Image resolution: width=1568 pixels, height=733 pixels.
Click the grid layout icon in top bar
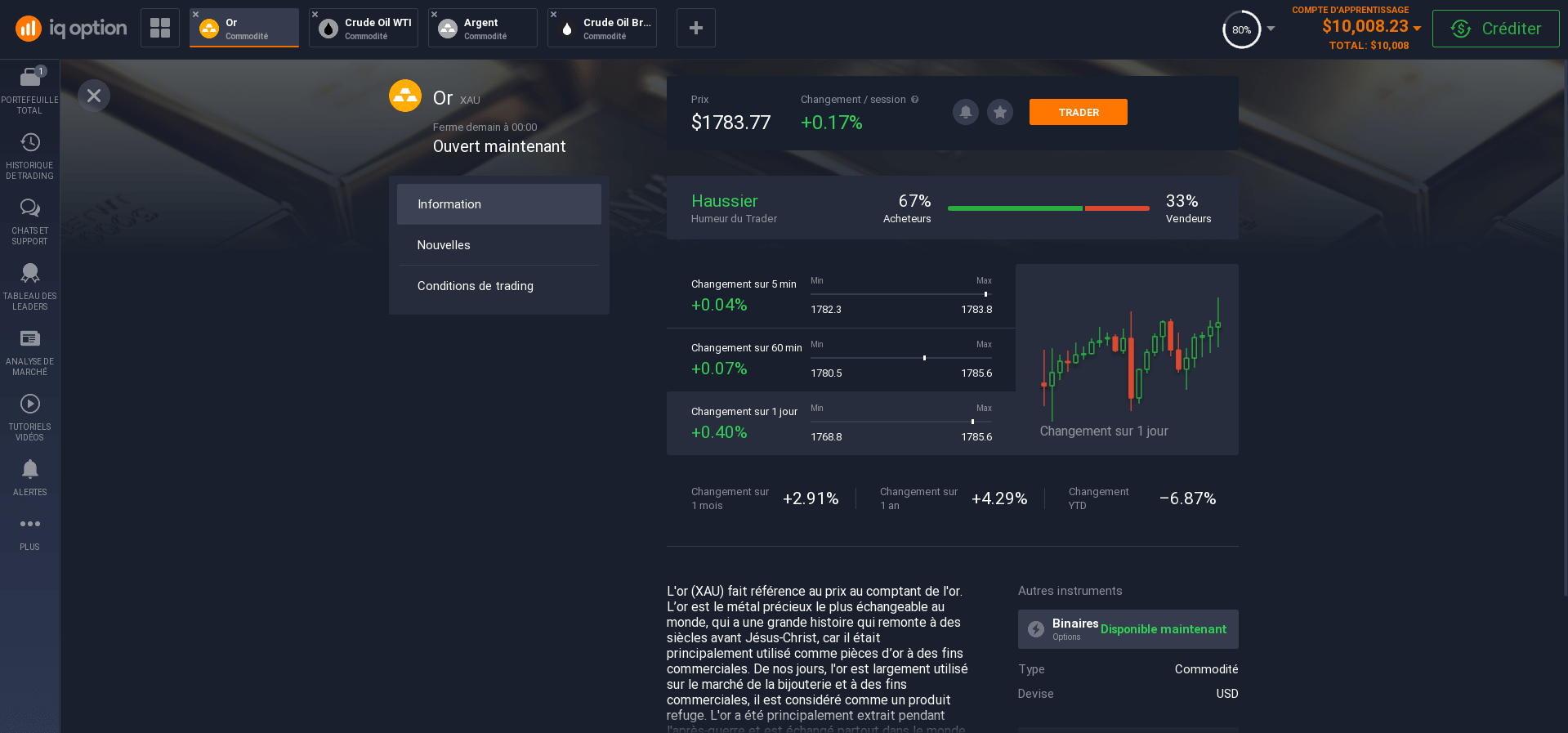[x=160, y=28]
